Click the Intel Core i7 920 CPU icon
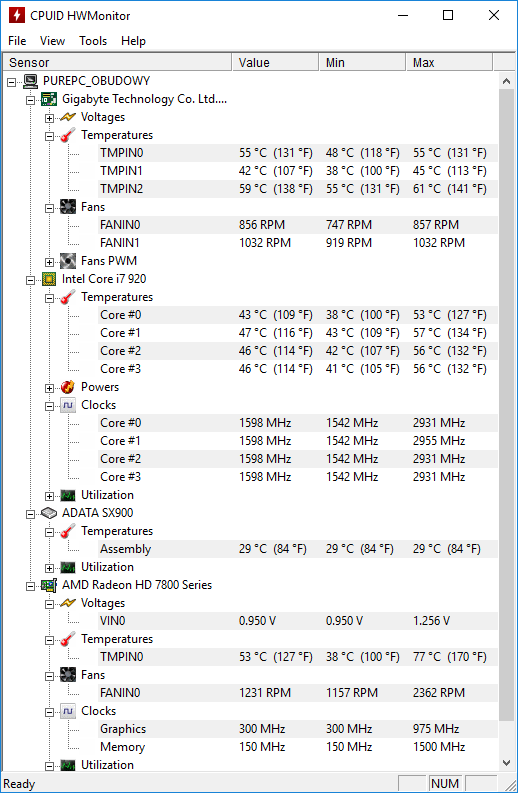518x793 pixels. [49, 279]
